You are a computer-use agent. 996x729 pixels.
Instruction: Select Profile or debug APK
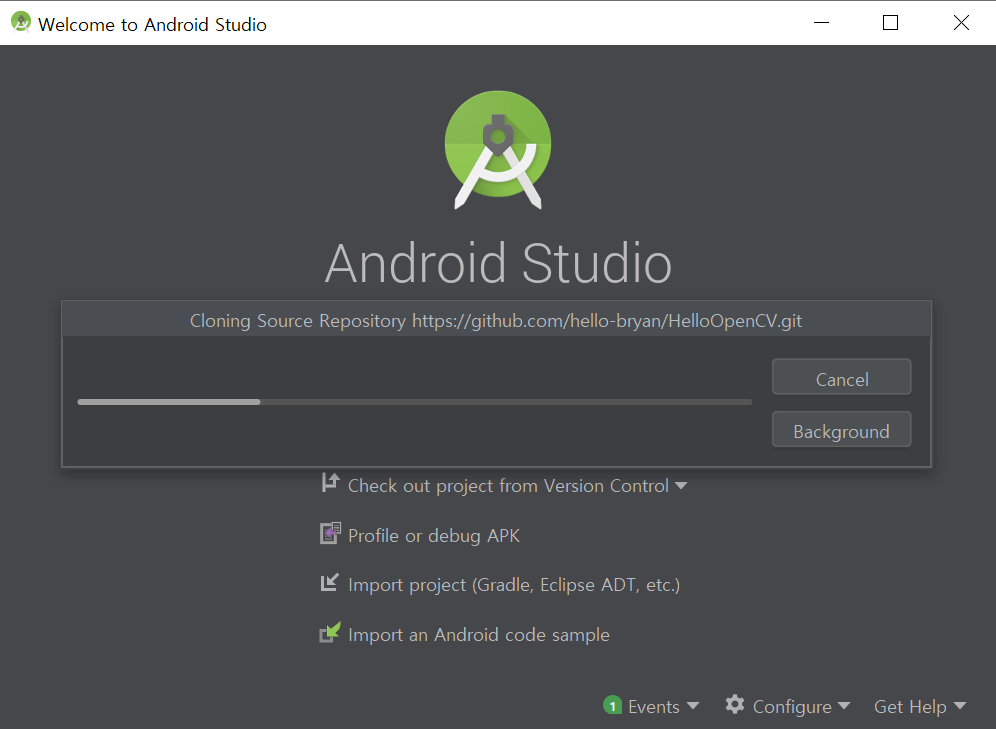[434, 536]
